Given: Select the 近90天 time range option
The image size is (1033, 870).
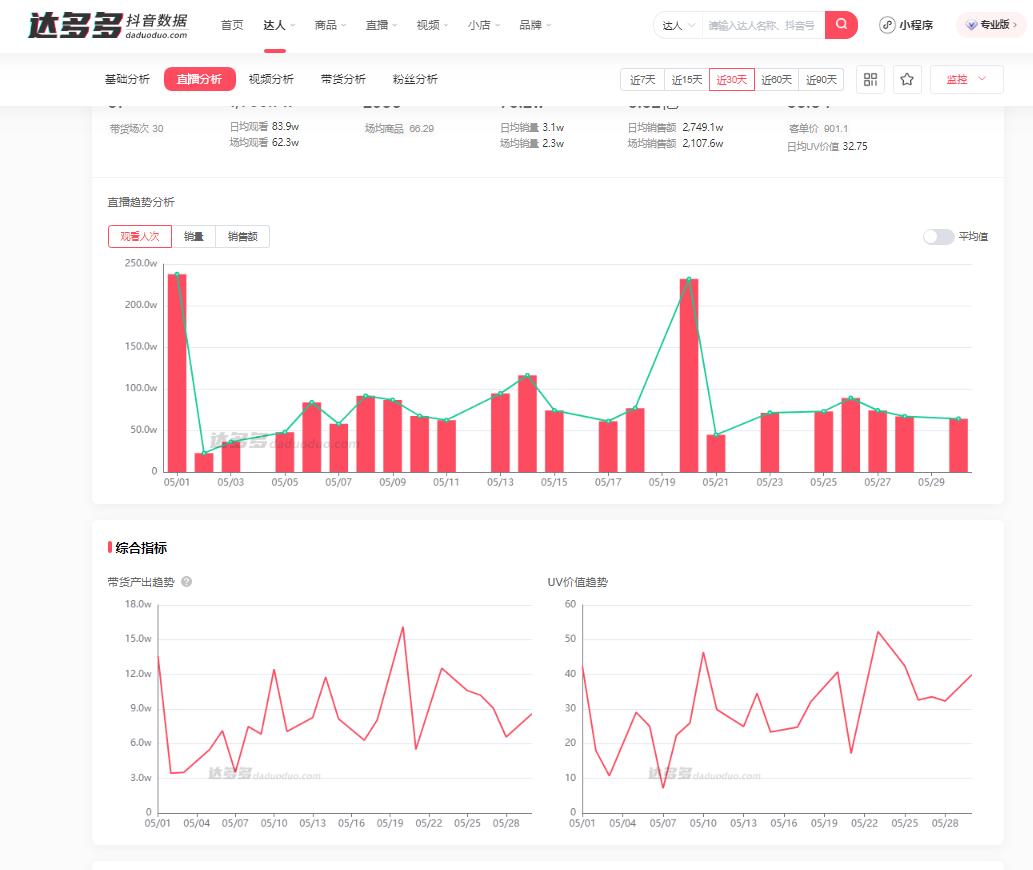Looking at the screenshot, I should click(820, 79).
